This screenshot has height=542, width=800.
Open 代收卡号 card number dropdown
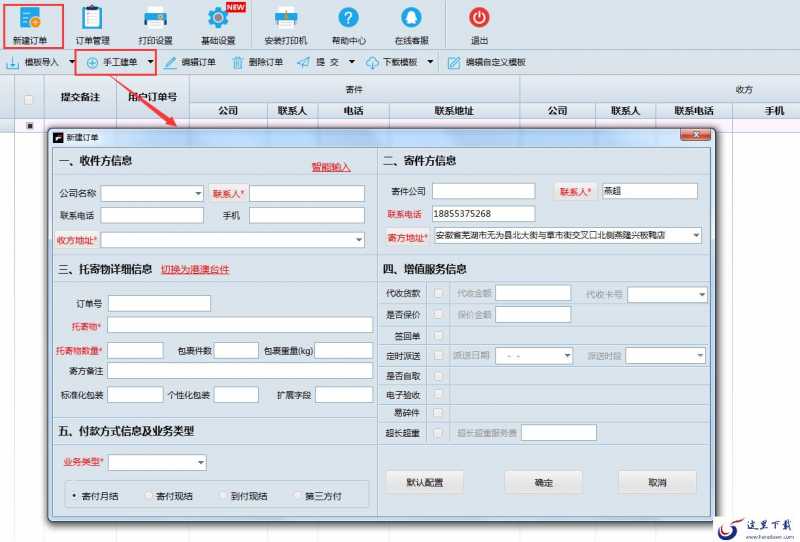coord(702,294)
